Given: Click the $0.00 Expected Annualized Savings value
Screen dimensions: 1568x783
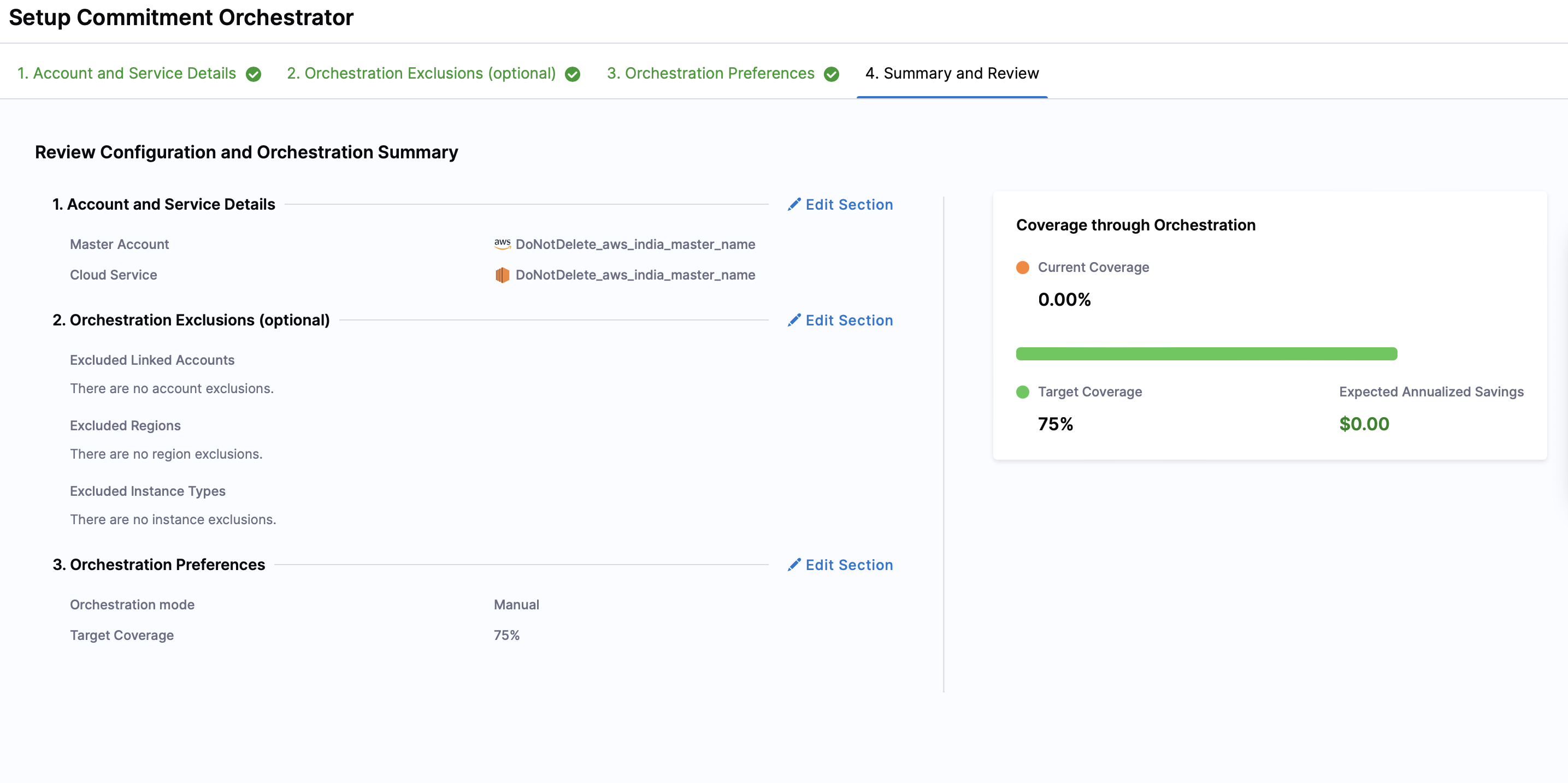Looking at the screenshot, I should tap(1364, 424).
